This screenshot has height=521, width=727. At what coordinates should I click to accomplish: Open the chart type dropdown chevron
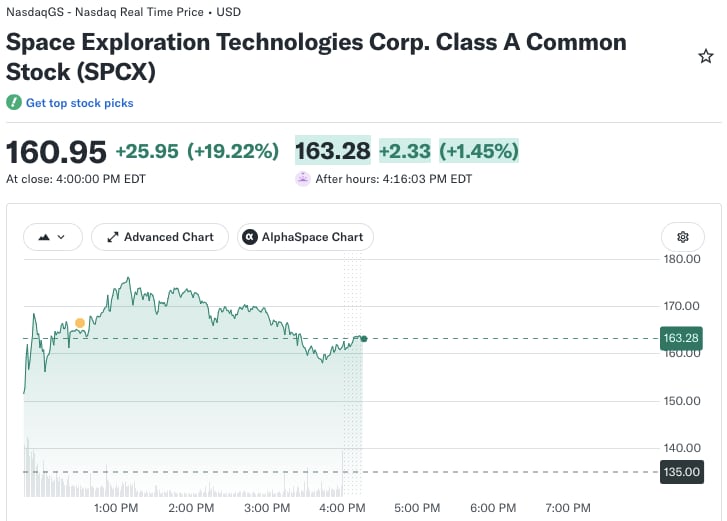click(x=61, y=237)
